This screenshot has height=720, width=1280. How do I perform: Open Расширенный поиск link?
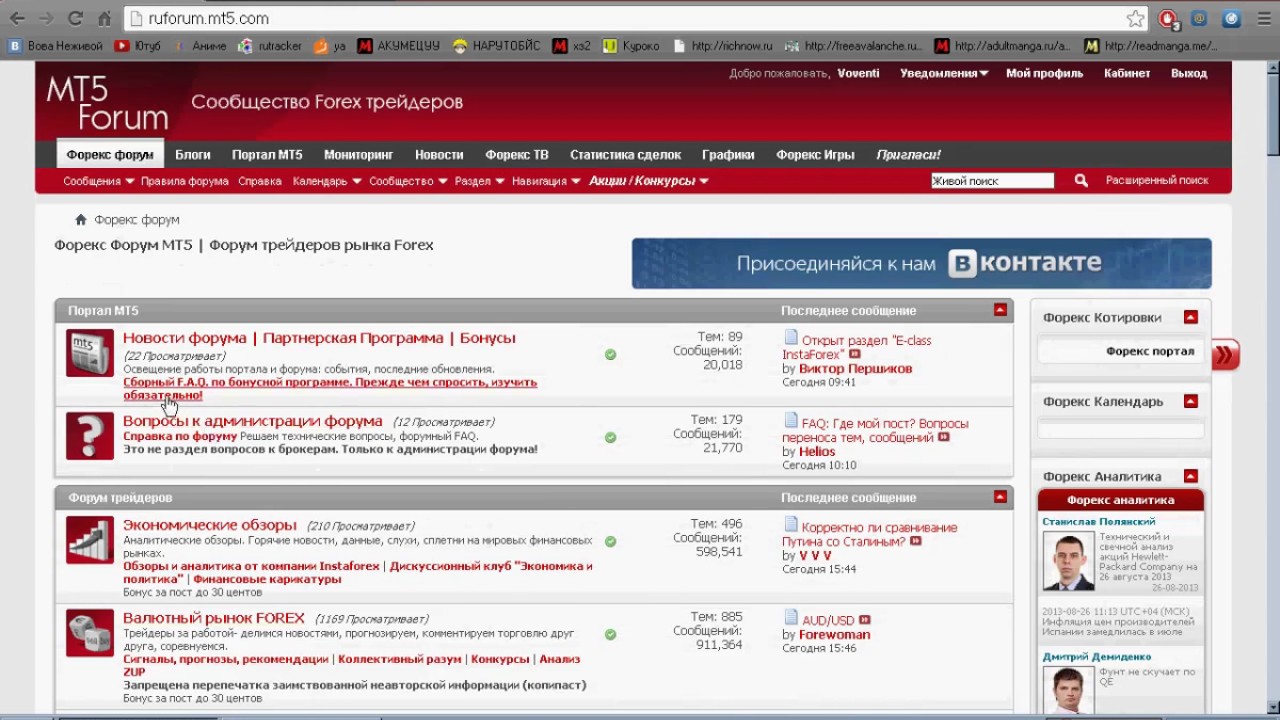1157,181
